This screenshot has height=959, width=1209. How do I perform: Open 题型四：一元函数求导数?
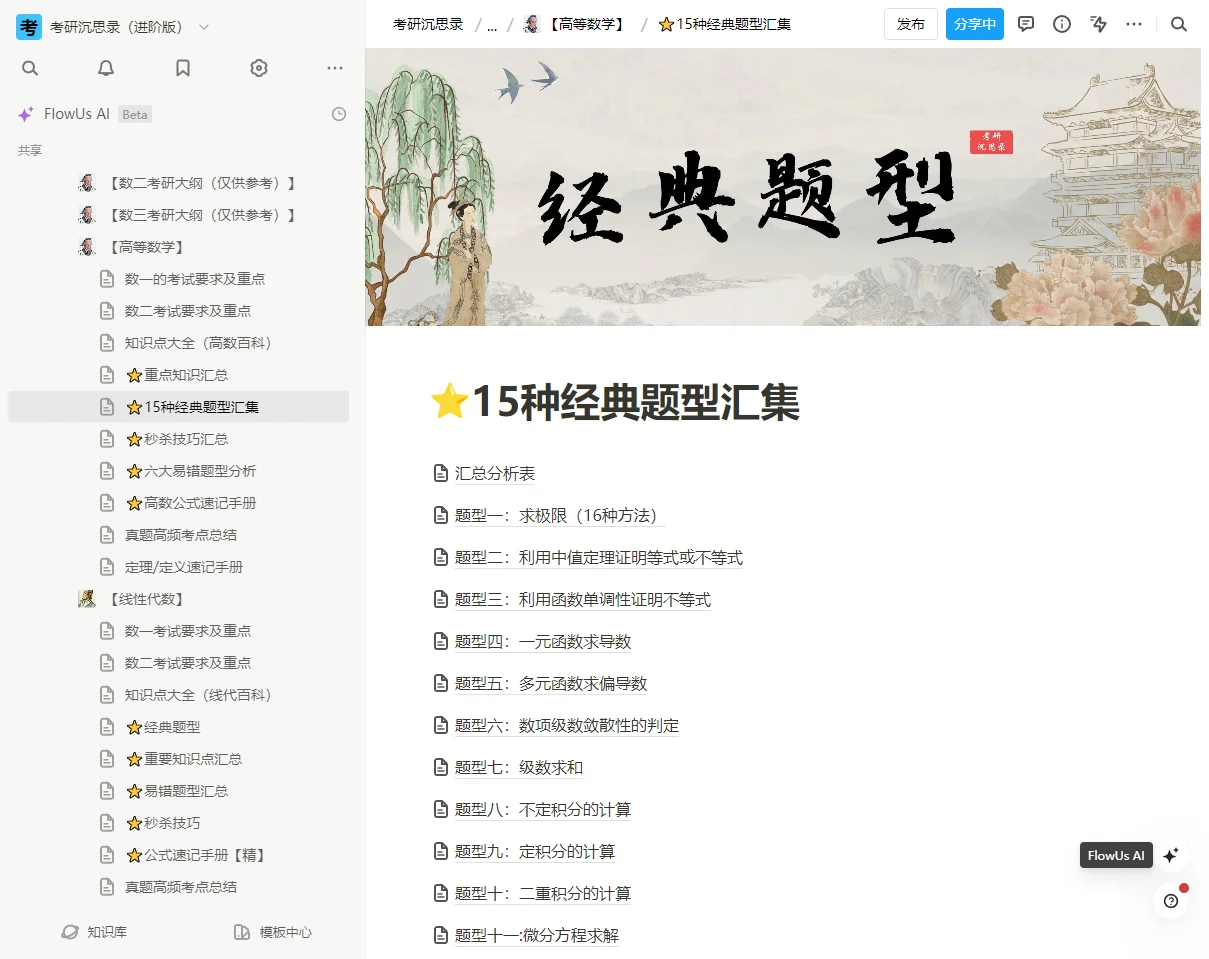point(543,641)
